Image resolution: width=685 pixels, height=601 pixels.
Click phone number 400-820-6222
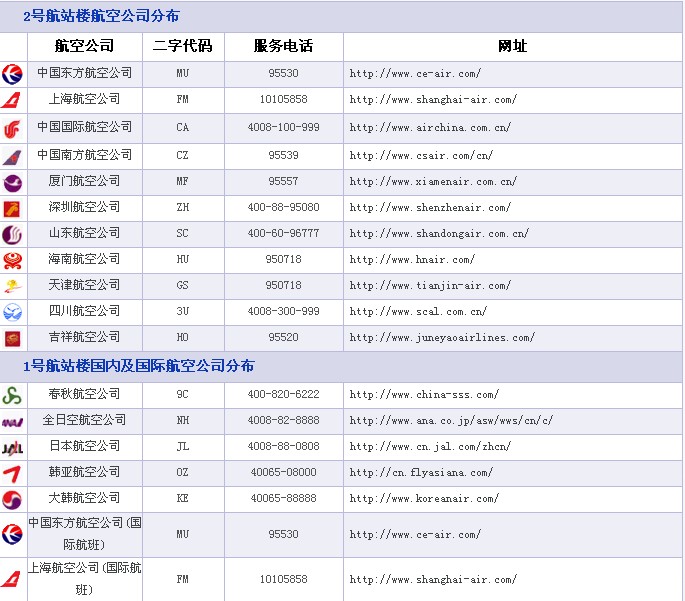[x=284, y=394]
